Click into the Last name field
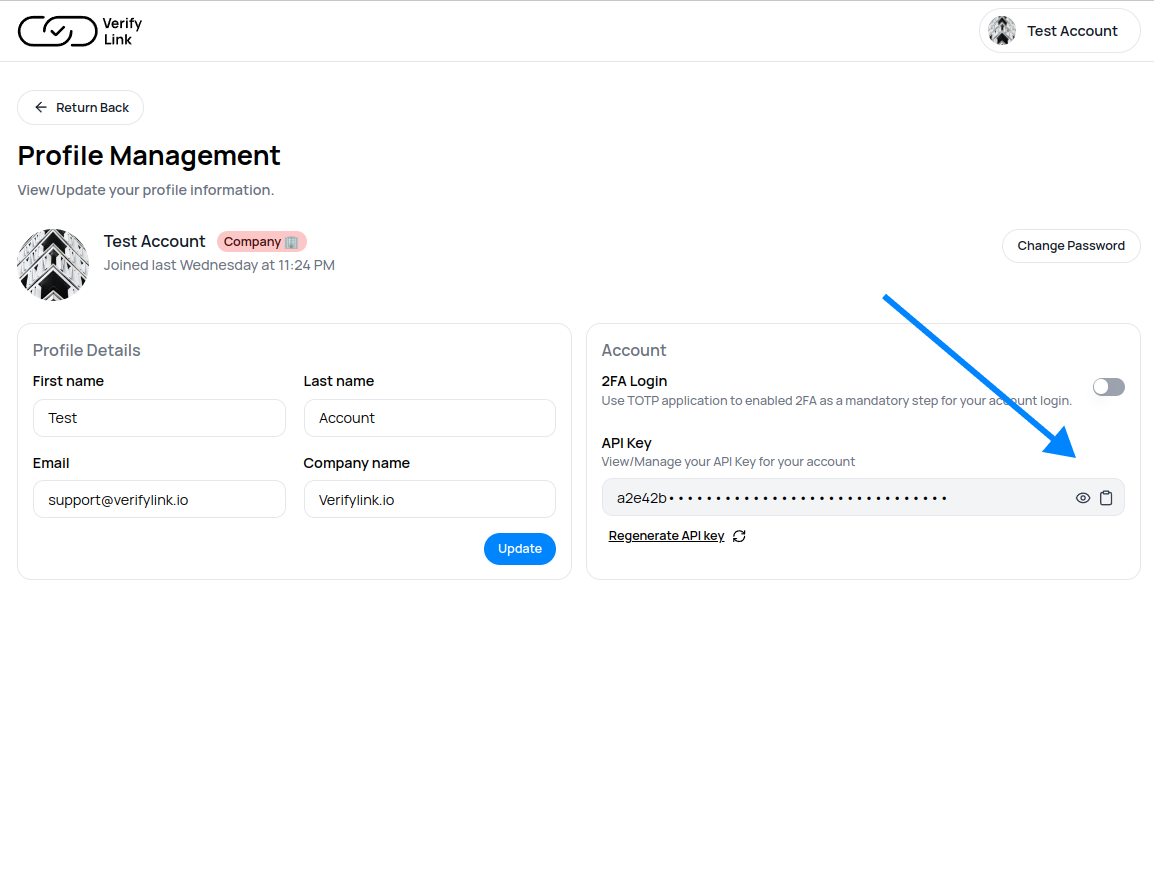 coord(429,418)
